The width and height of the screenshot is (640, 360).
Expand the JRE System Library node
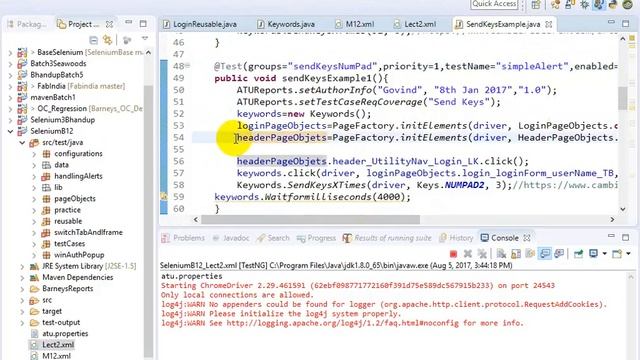click(x=22, y=267)
